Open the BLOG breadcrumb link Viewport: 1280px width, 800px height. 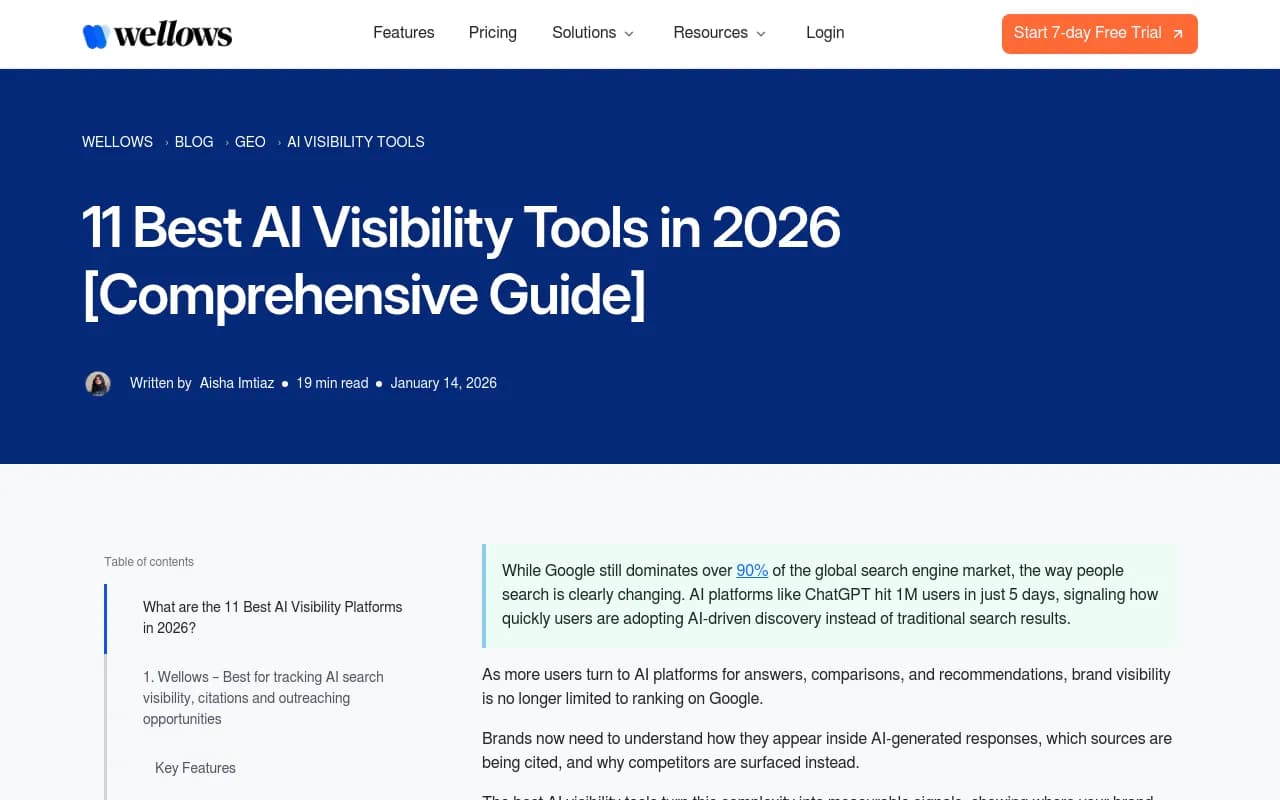tap(193, 142)
